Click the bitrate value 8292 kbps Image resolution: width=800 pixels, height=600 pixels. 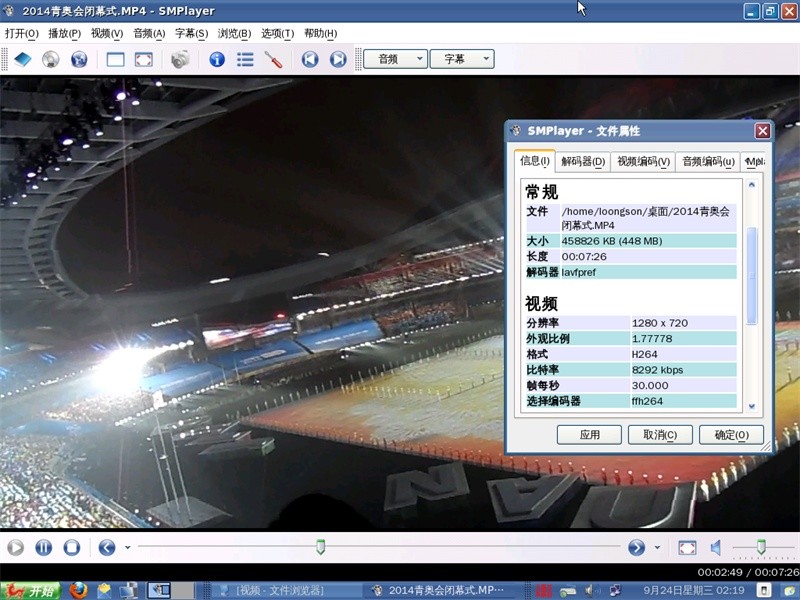click(x=657, y=370)
